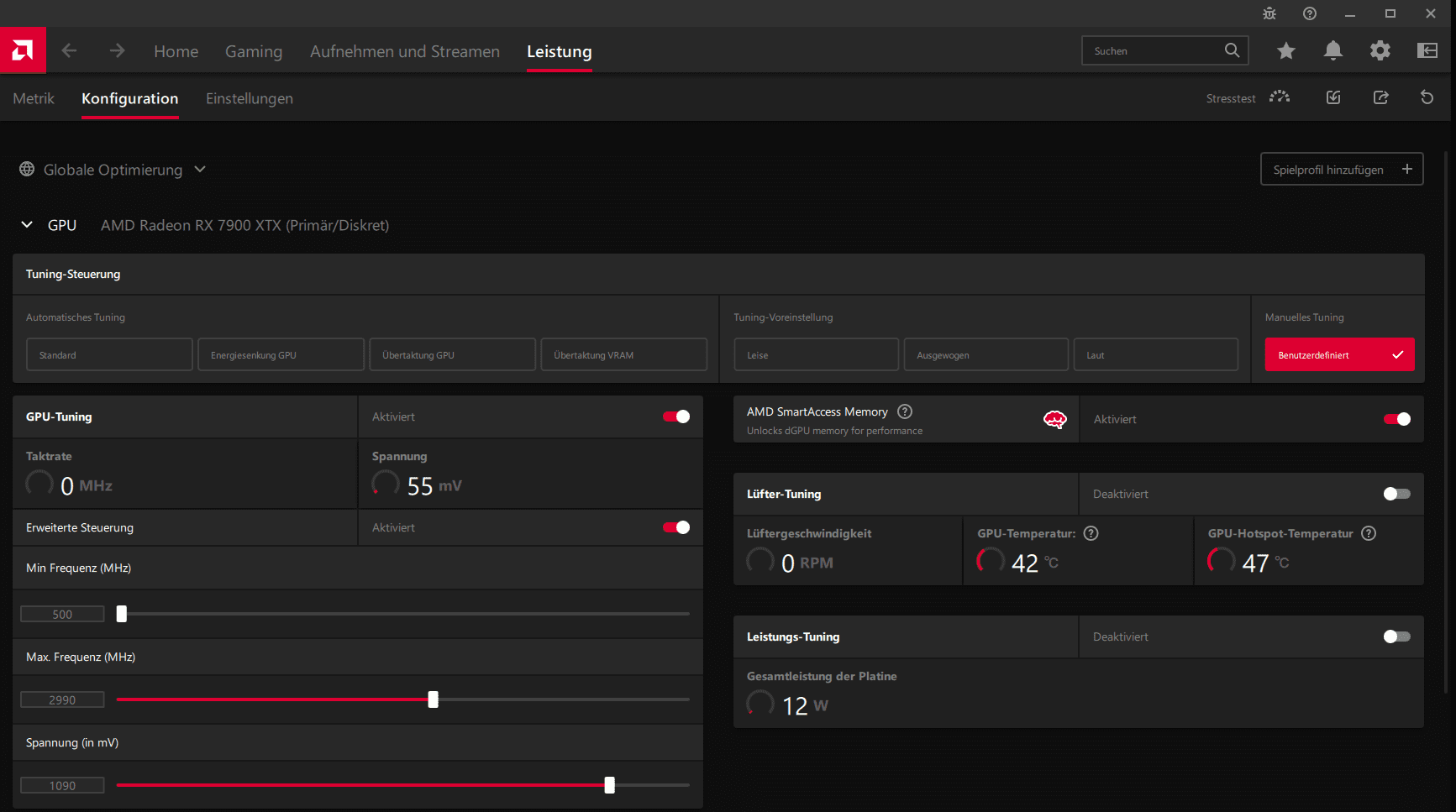The width and height of the screenshot is (1456, 812).
Task: Collapse the GPU section chevron
Action: coord(27,225)
